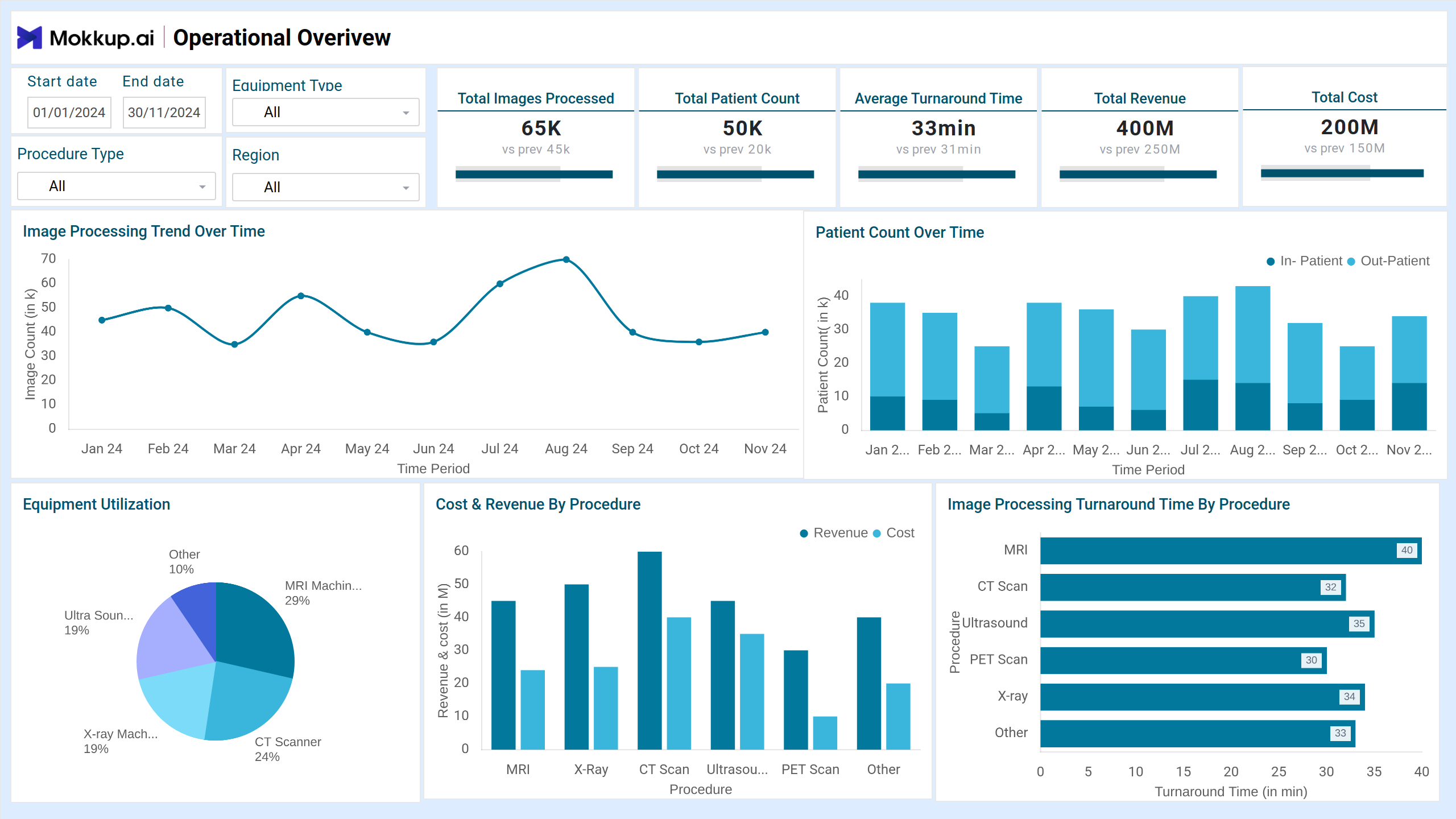Click the CT Scan turnaround bar label 32

[x=1330, y=587]
